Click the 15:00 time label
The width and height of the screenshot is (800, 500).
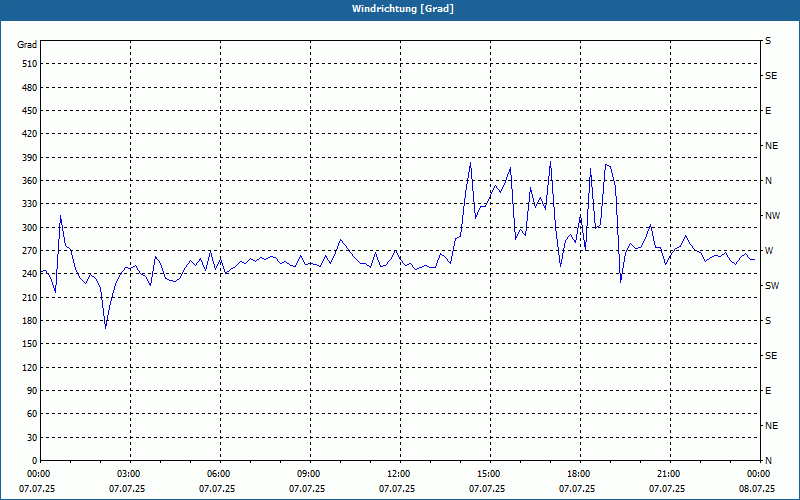tap(489, 474)
